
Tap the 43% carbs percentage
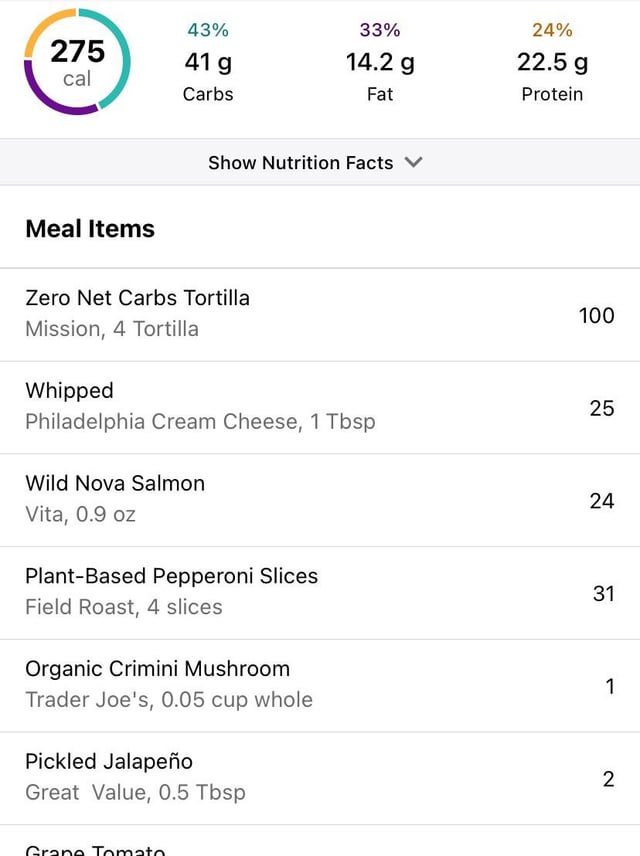point(208,30)
